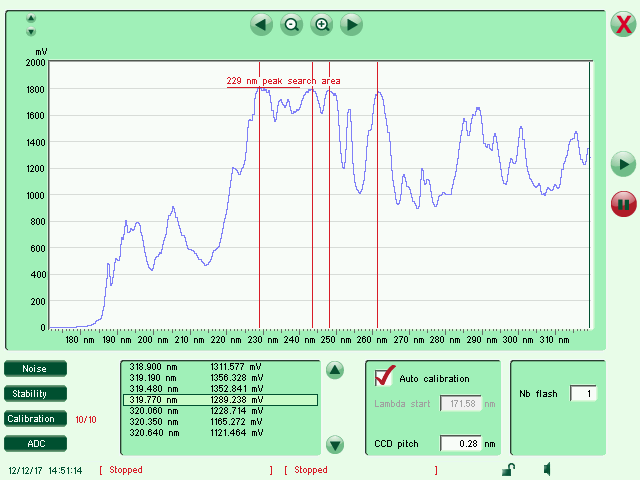The width and height of the screenshot is (640, 480).
Task: Click the zoom out magnifier icon
Action: click(x=292, y=25)
